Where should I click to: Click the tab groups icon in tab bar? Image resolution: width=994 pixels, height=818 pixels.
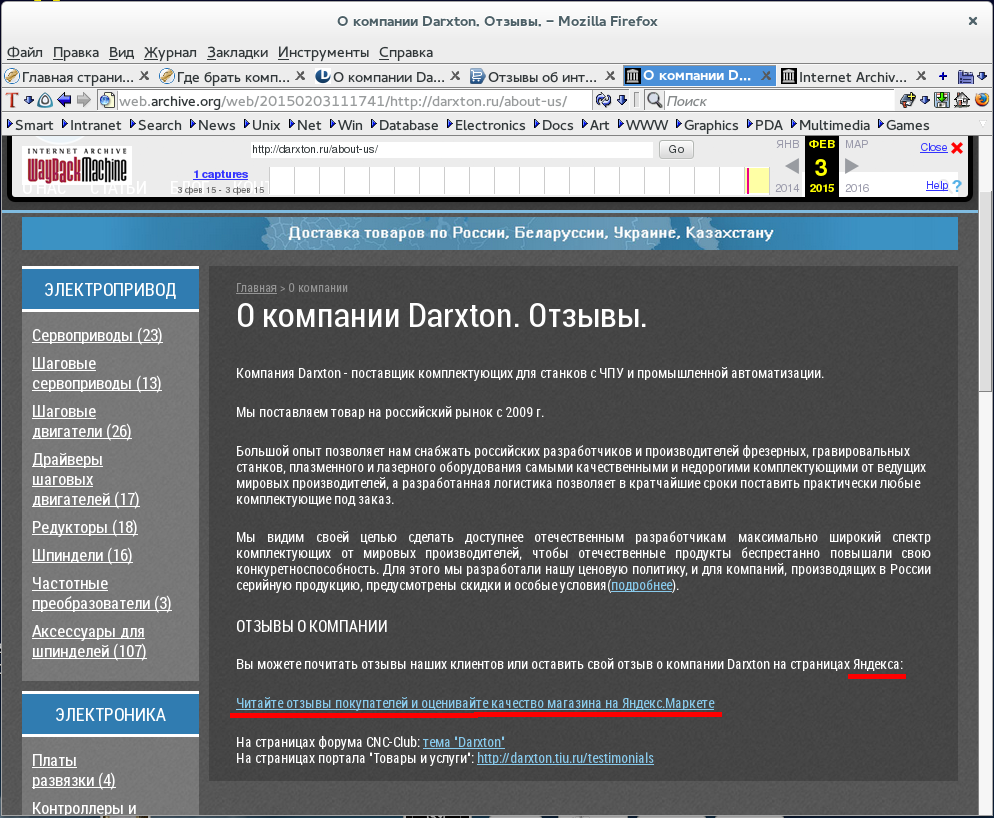[965, 77]
